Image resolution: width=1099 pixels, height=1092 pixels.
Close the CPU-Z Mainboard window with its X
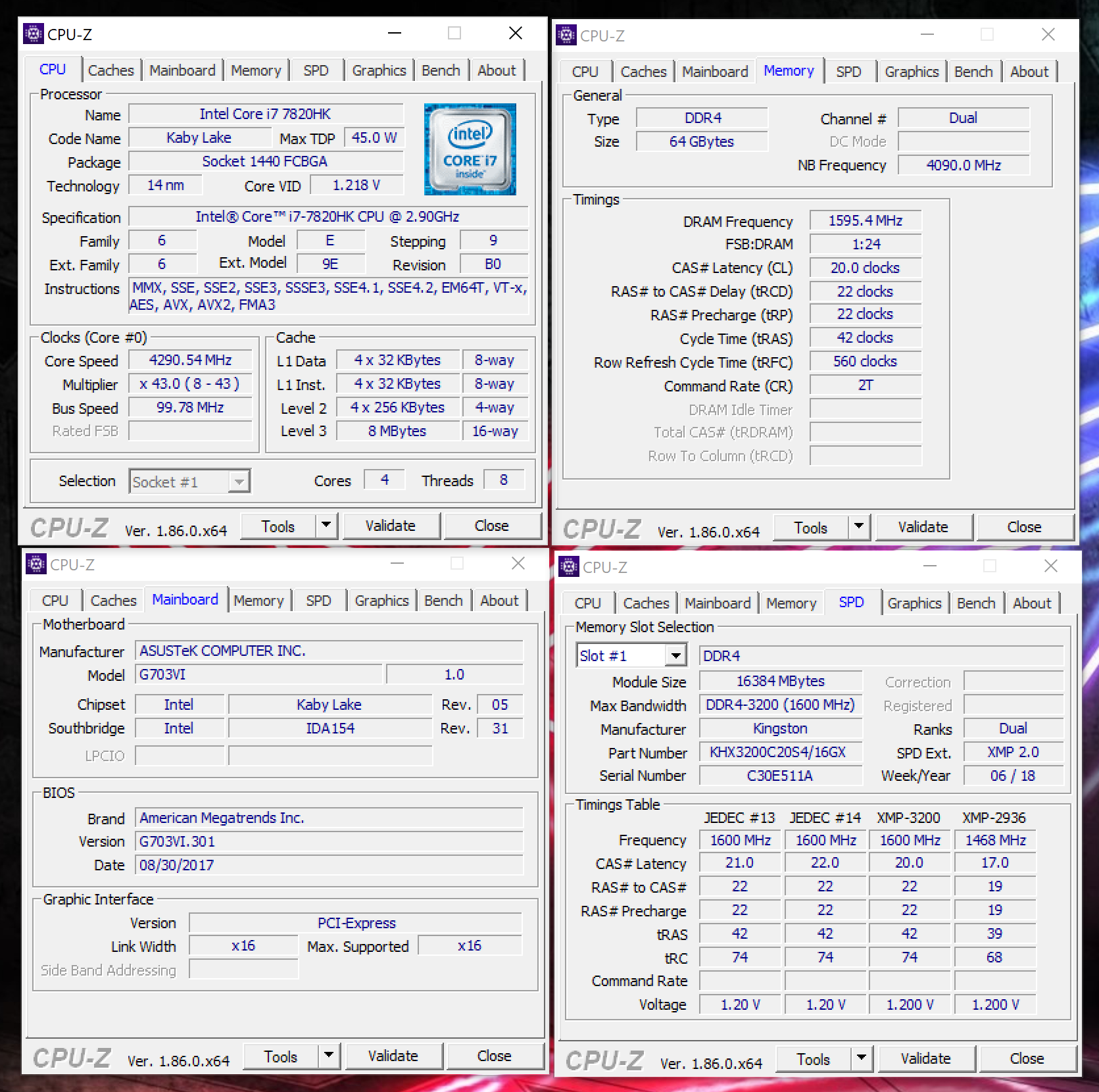(518, 563)
